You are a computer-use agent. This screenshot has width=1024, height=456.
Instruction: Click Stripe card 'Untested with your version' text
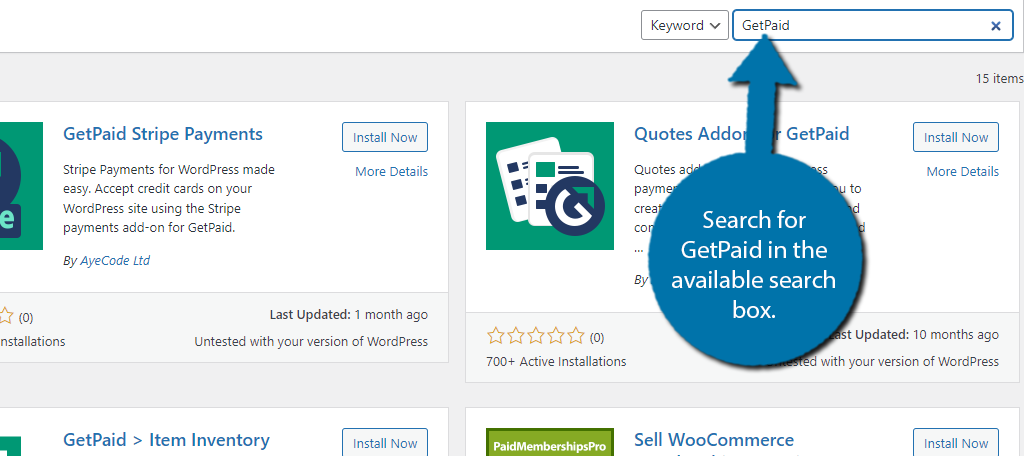tap(311, 341)
